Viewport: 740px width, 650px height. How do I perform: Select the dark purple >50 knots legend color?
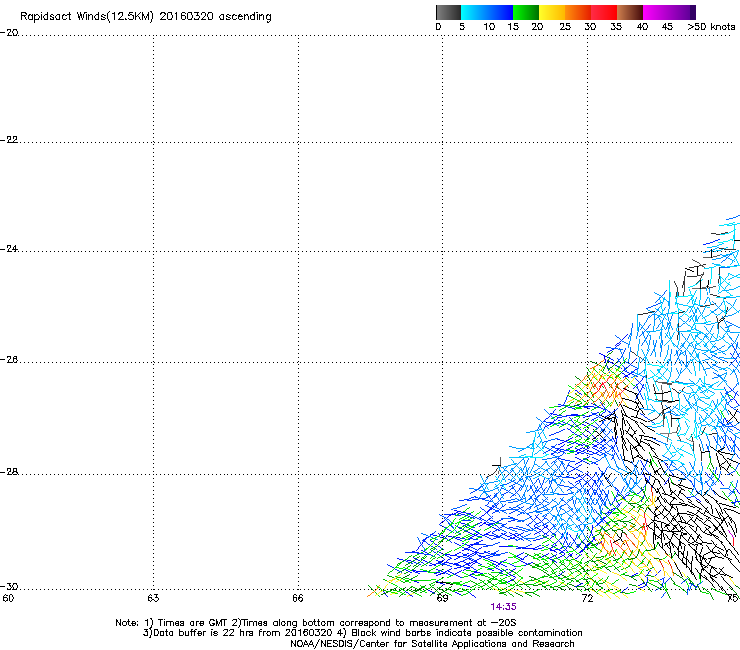(693, 12)
